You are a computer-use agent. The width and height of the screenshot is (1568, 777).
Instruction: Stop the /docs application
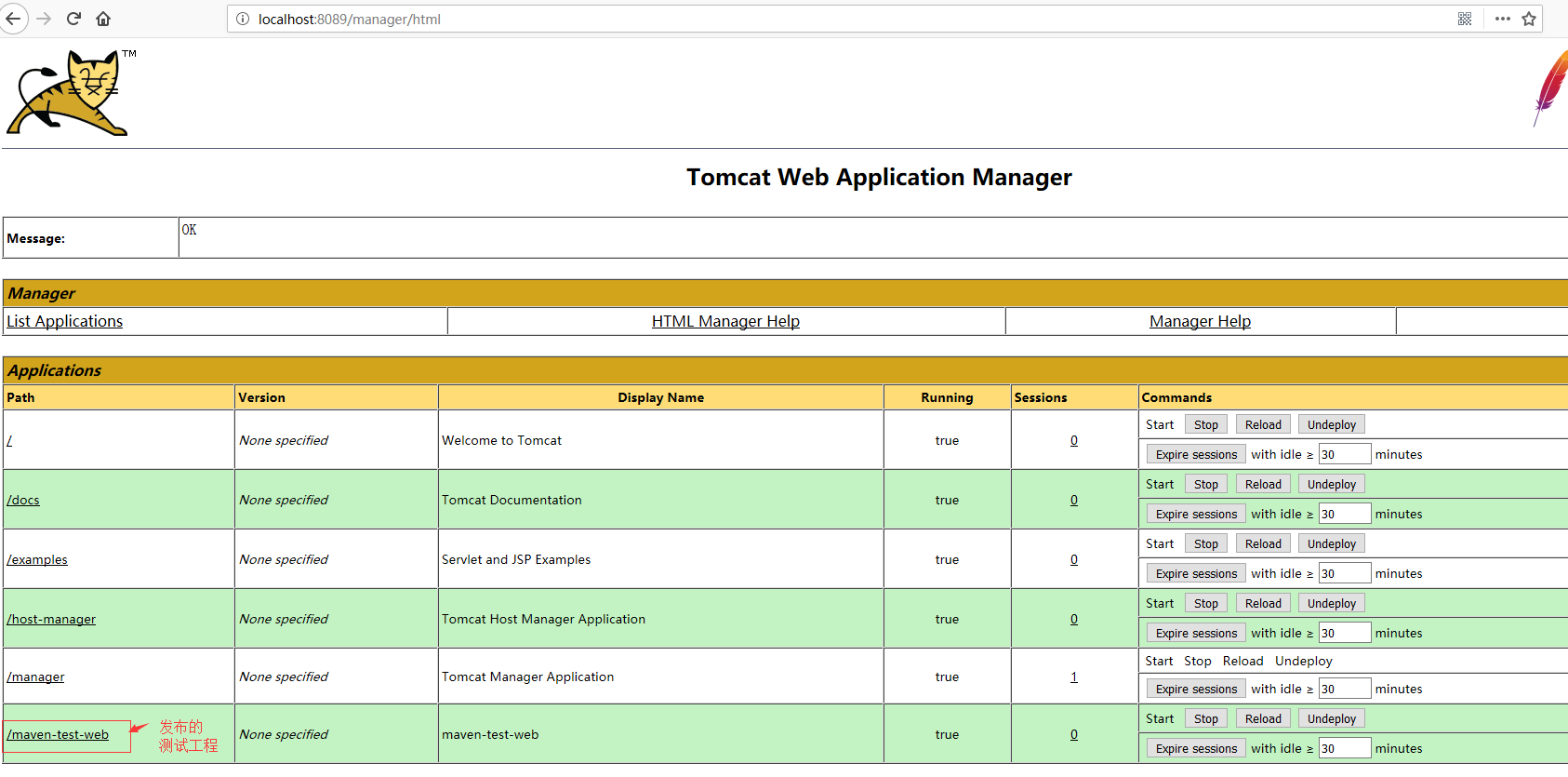[x=1206, y=484]
